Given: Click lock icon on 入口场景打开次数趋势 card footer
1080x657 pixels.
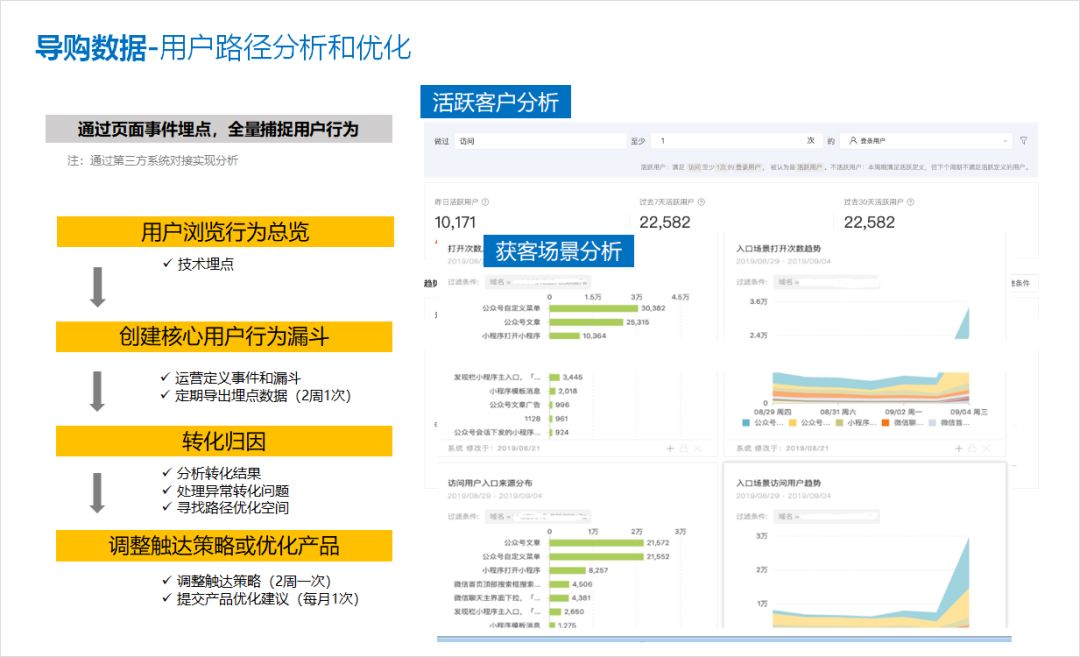Looking at the screenshot, I should pyautogui.click(x=972, y=448).
